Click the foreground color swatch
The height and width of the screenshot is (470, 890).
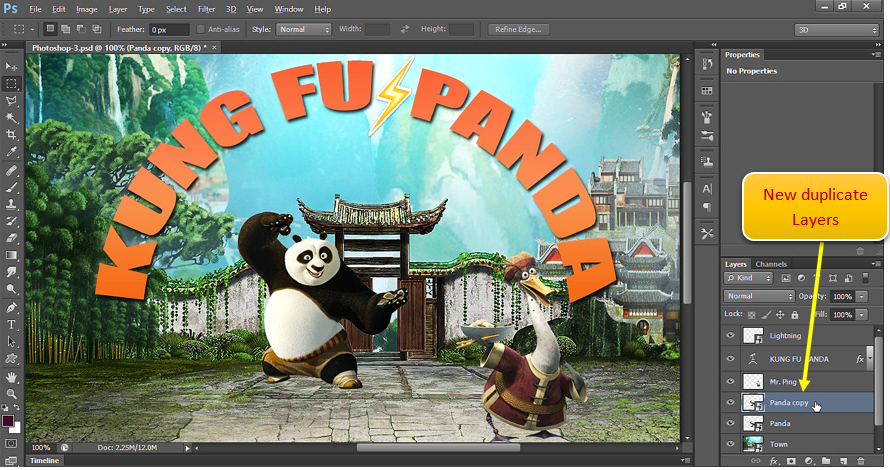click(7, 421)
